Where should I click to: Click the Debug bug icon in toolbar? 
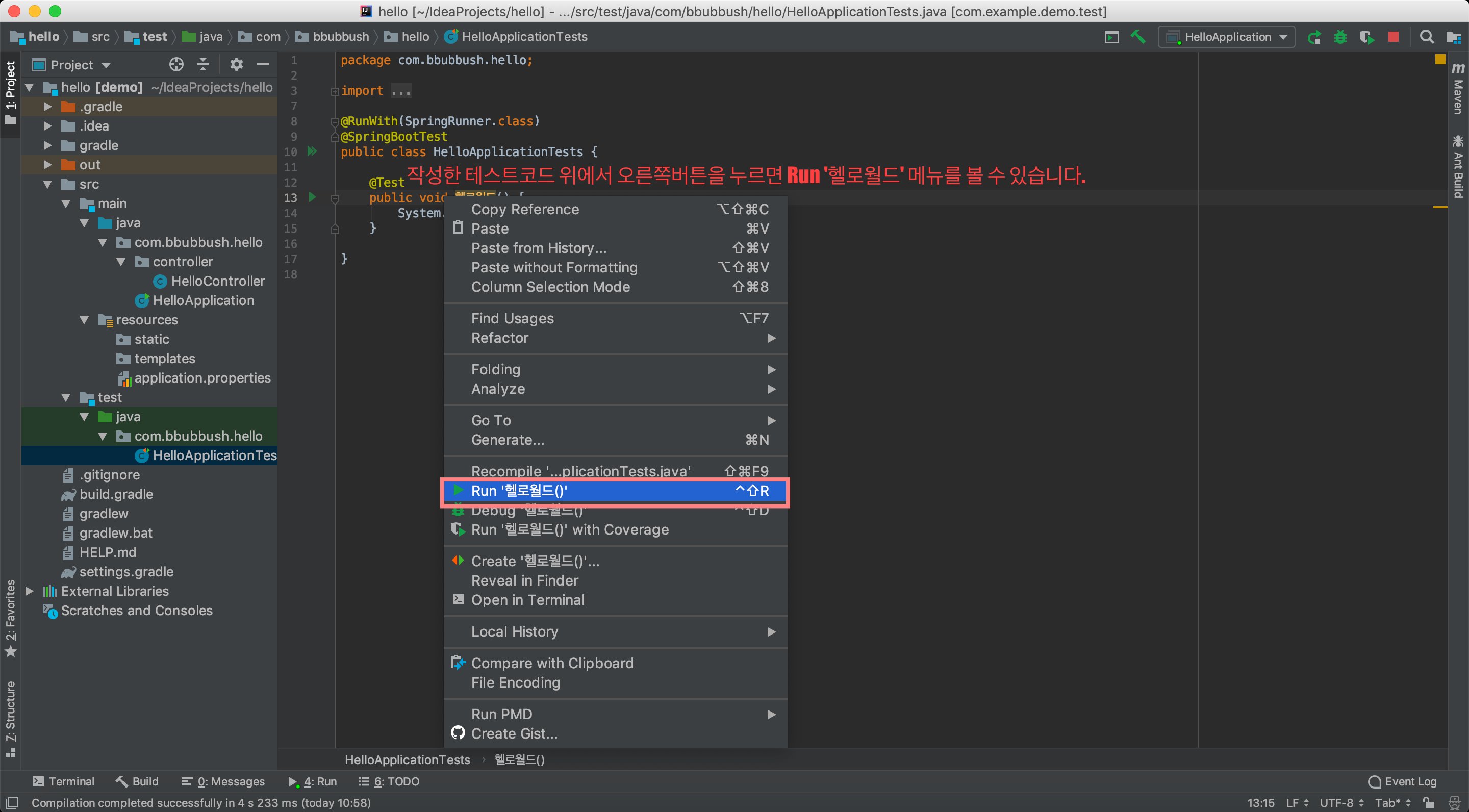tap(1340, 37)
